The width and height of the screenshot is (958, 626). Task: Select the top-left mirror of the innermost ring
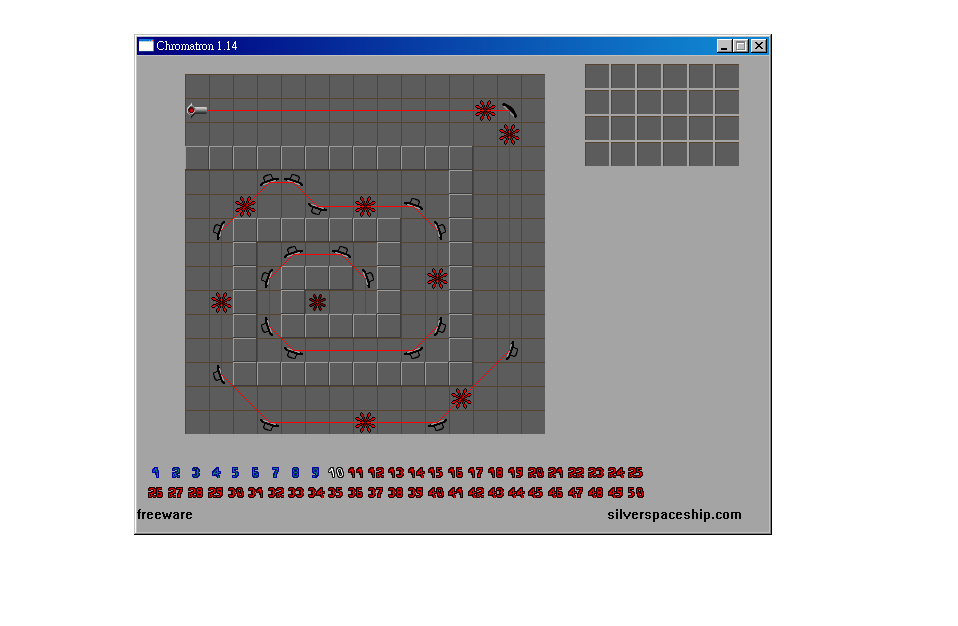(x=293, y=251)
